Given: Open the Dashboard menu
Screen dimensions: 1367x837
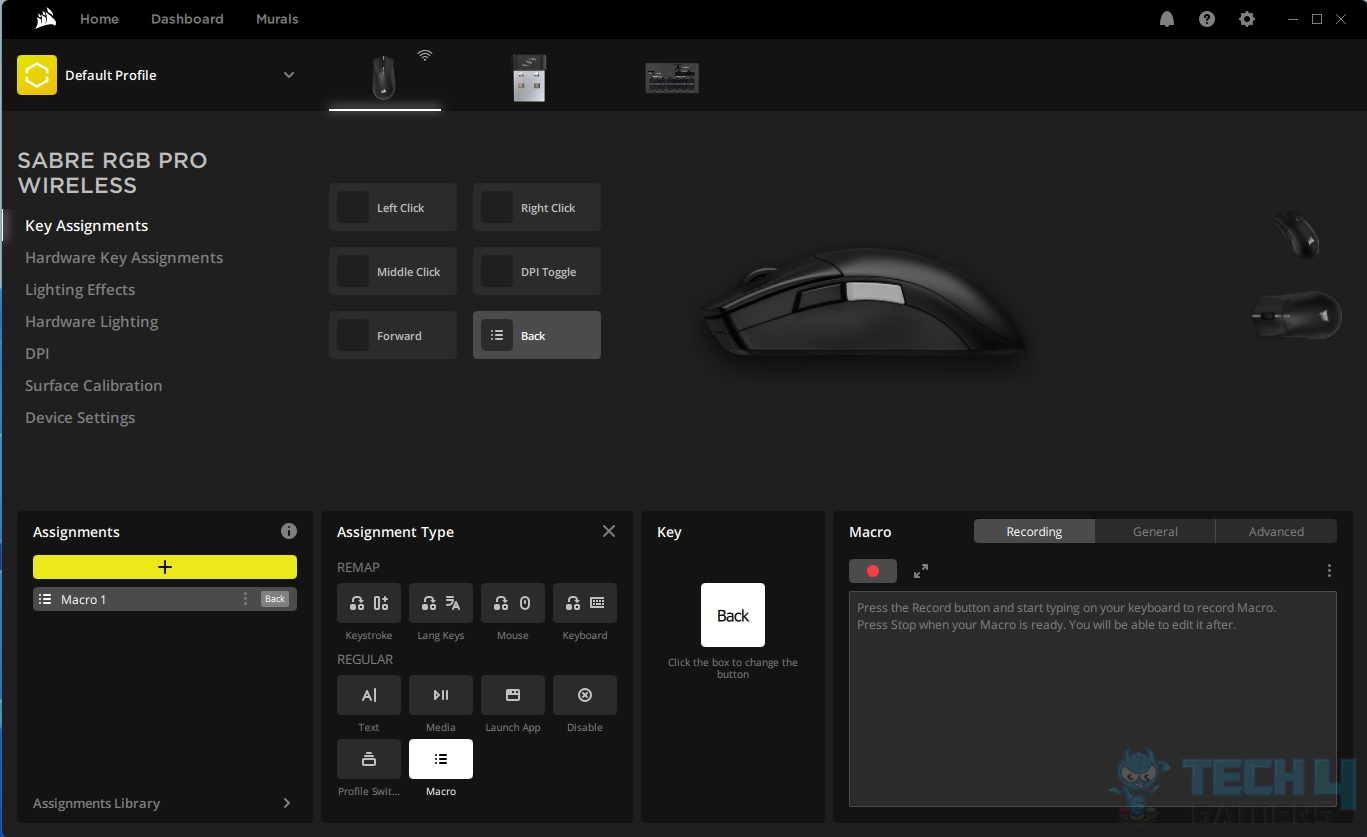Looking at the screenshot, I should (x=187, y=19).
